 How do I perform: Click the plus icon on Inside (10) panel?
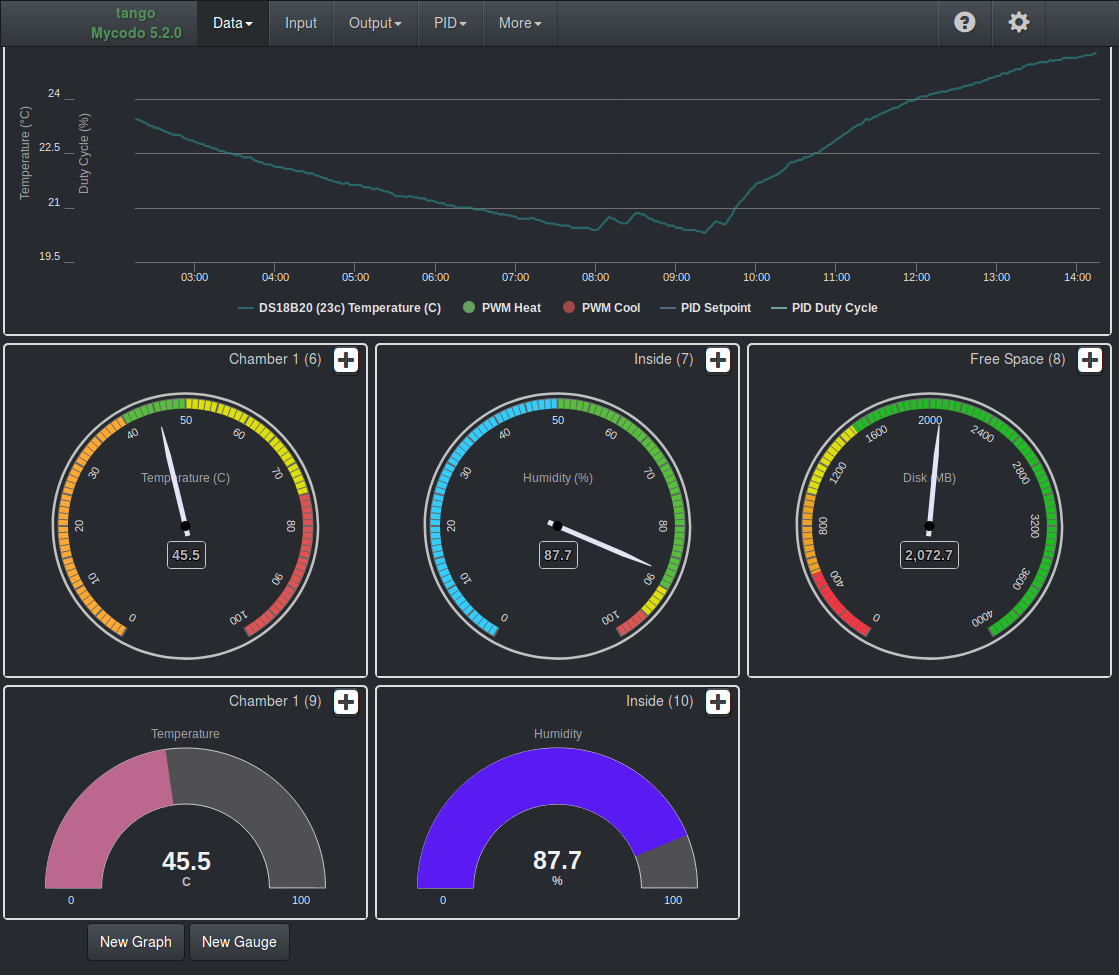pos(718,702)
